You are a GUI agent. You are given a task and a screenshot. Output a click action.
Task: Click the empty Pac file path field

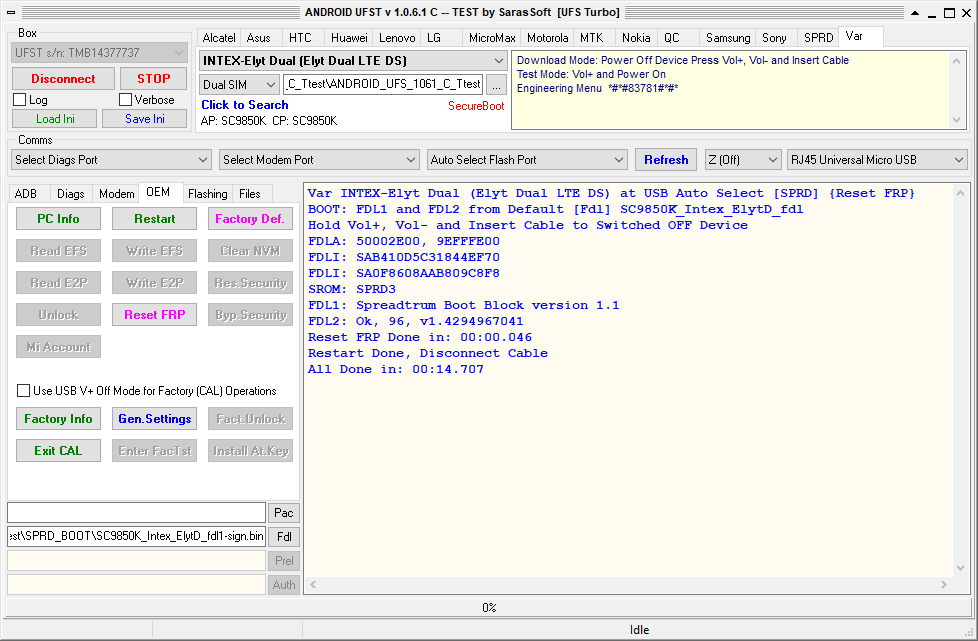tap(137, 513)
